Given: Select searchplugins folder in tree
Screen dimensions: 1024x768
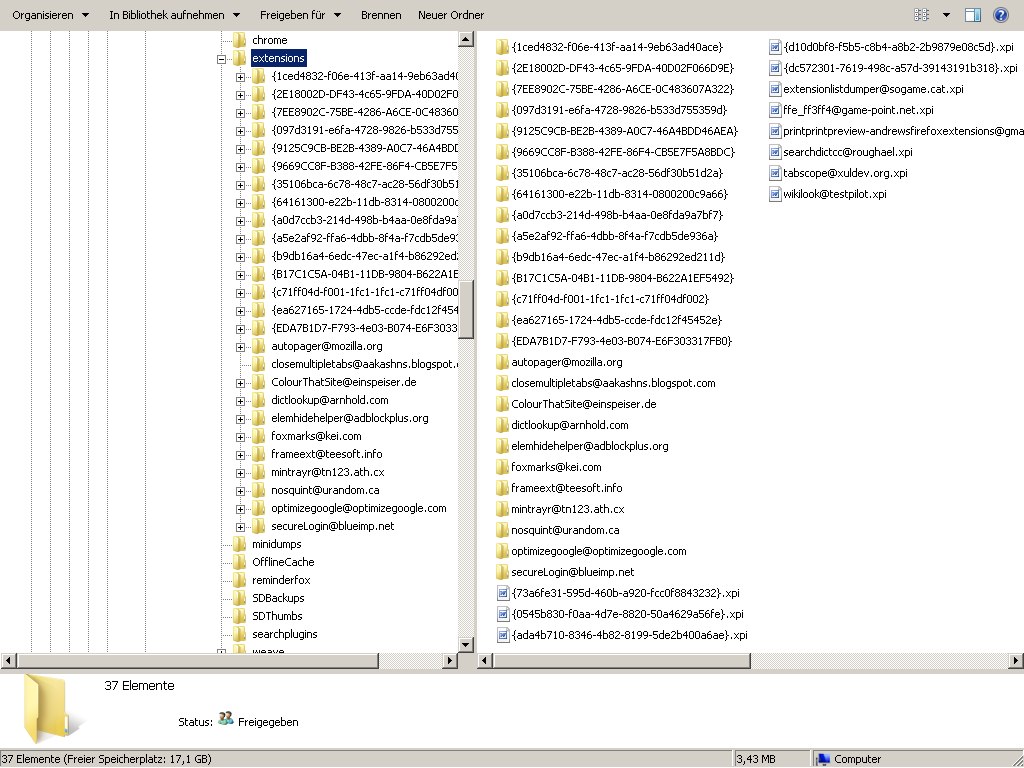Looking at the screenshot, I should coord(285,634).
